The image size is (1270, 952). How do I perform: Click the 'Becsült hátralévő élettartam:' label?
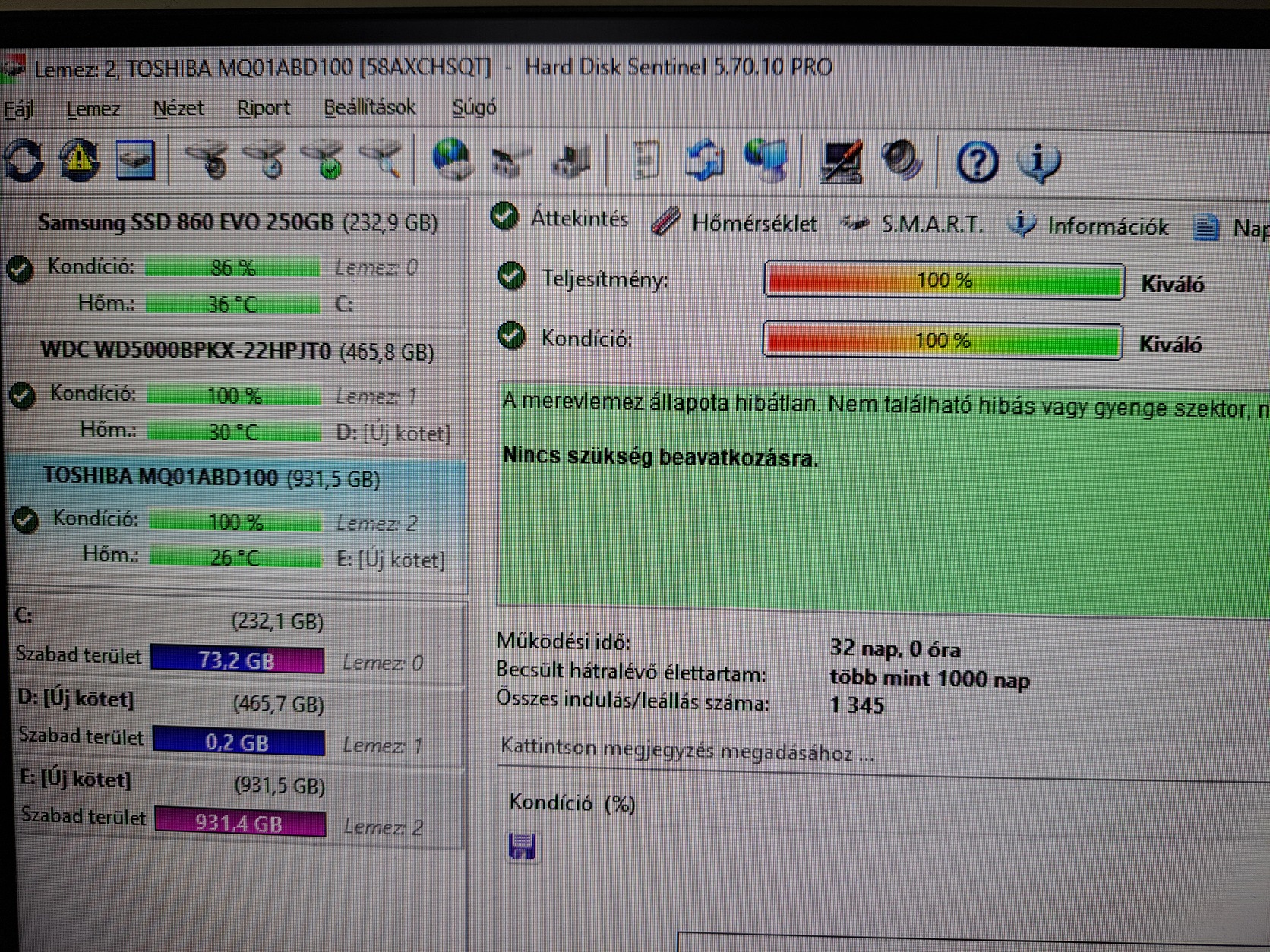pos(630,672)
